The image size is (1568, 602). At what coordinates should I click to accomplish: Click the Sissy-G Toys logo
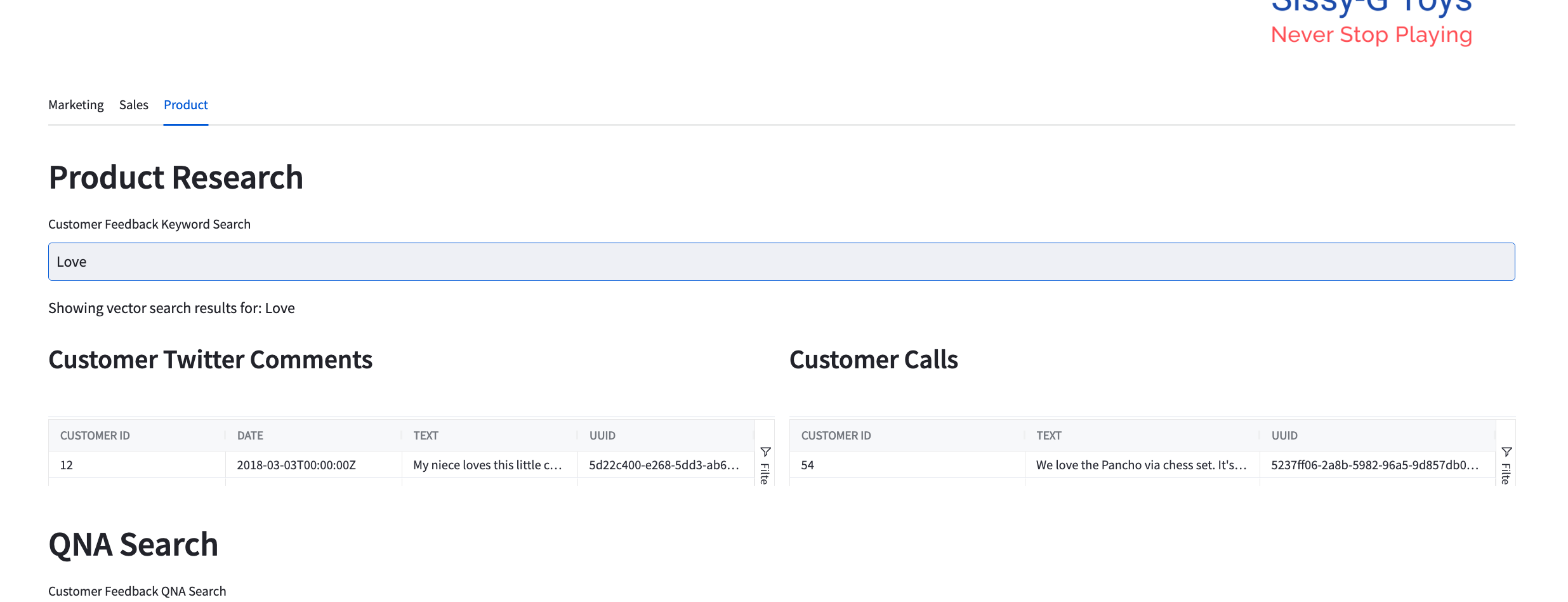[x=1371, y=22]
